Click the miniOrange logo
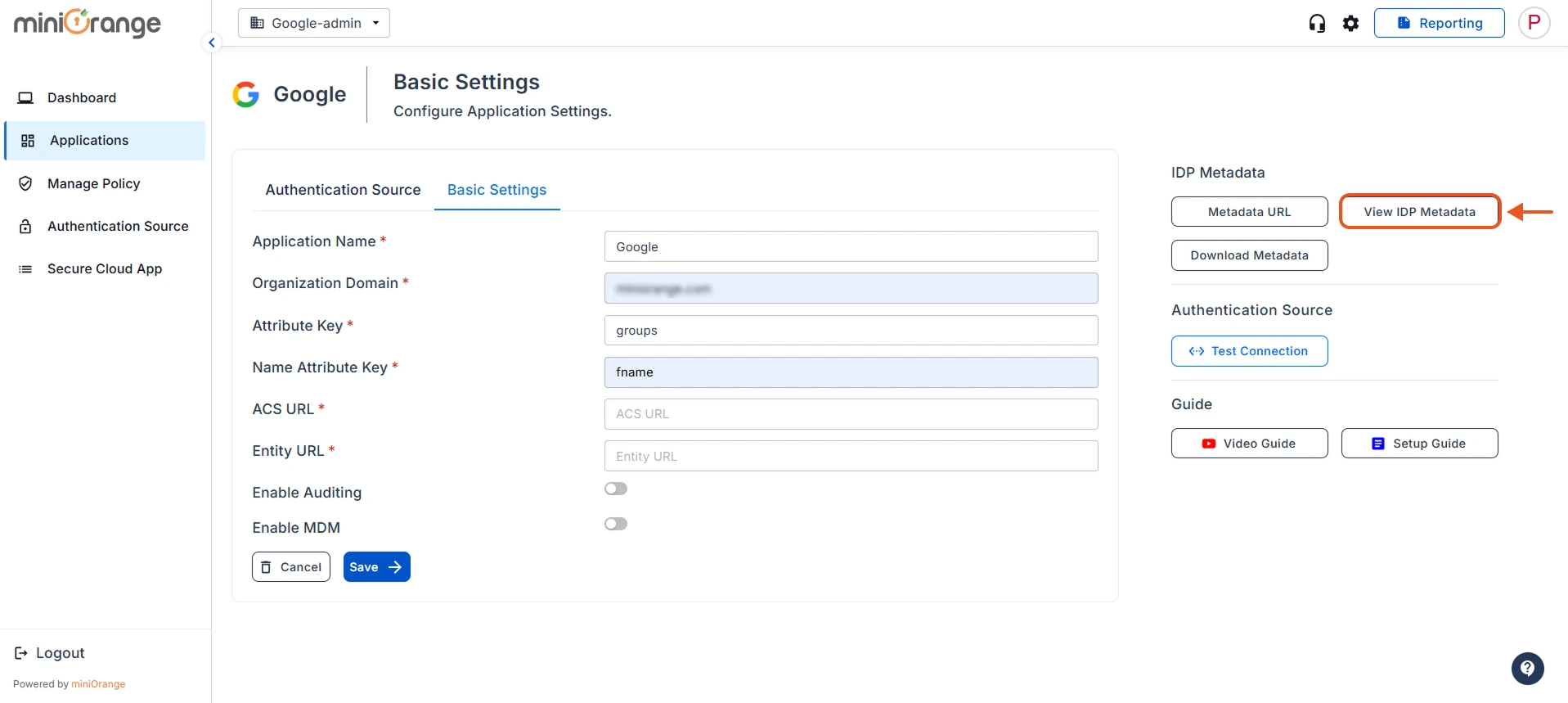This screenshot has height=703, width=1568. [x=88, y=24]
